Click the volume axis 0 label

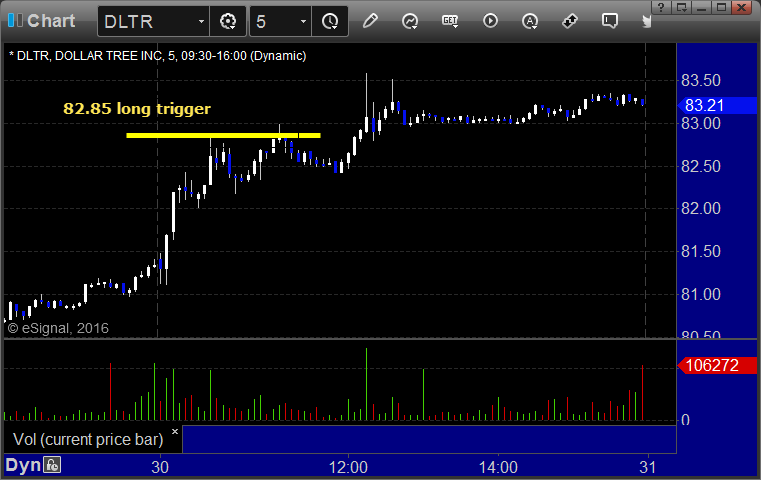[x=685, y=420]
